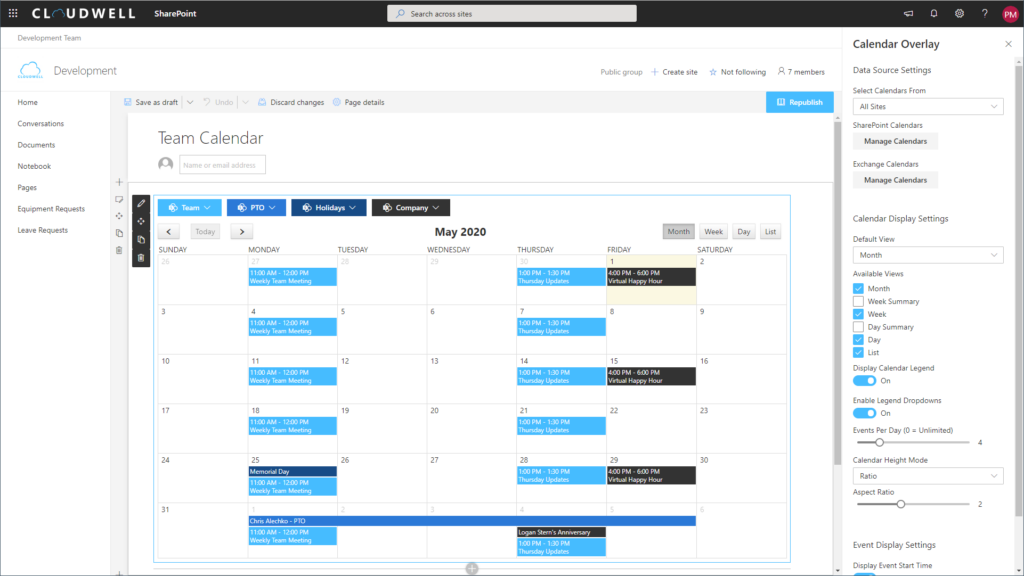Toggle Display Calendar Legend switch
The height and width of the screenshot is (576, 1024).
tap(864, 381)
